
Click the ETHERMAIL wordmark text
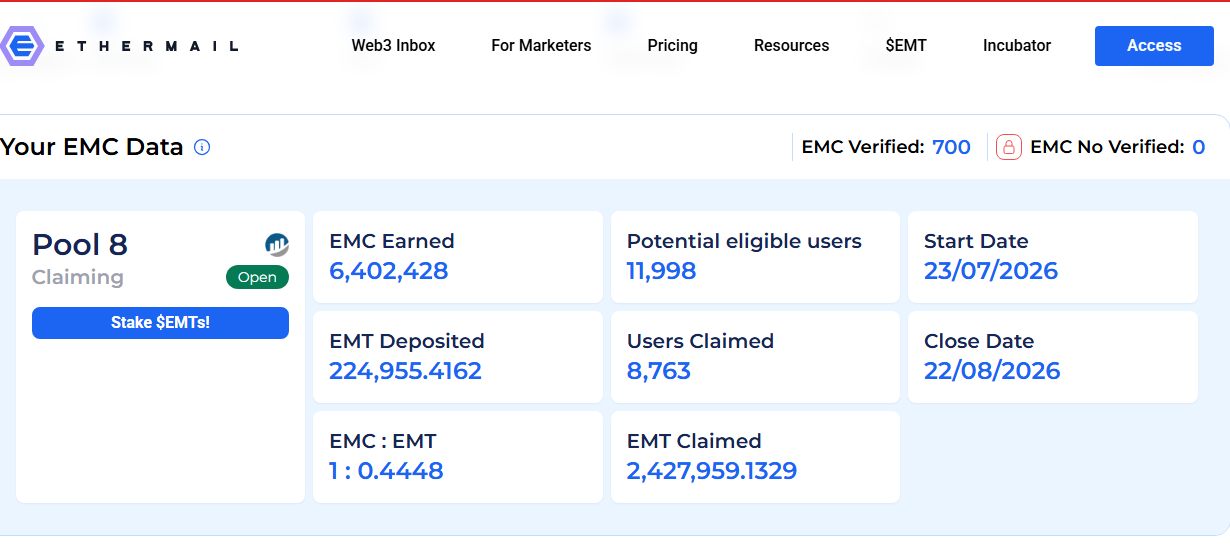[146, 46]
